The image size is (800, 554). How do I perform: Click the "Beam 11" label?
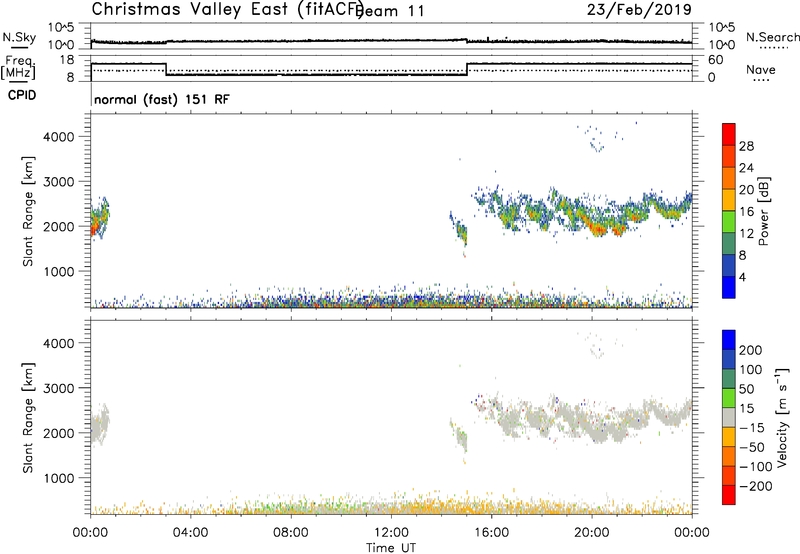coord(392,11)
